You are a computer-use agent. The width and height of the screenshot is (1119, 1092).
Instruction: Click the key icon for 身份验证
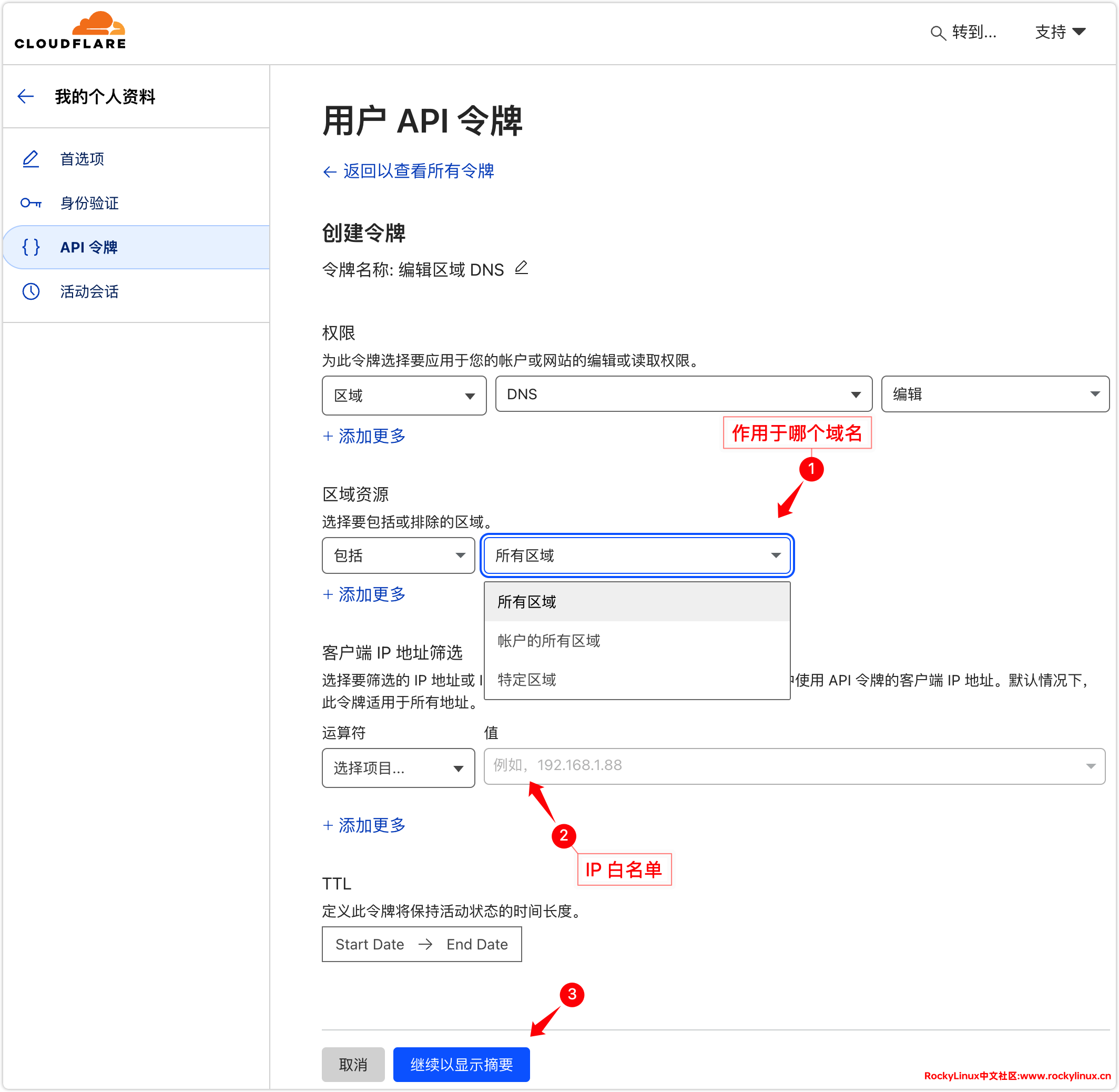tap(31, 203)
